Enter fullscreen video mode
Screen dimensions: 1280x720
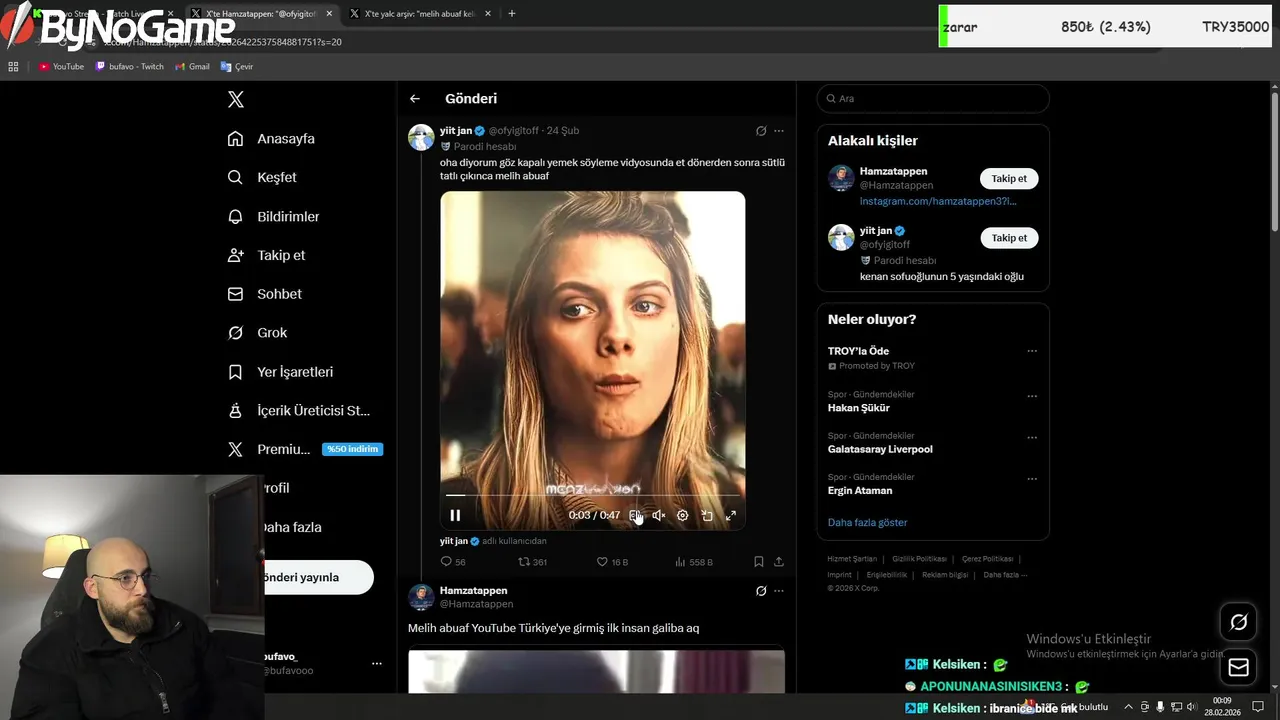point(731,515)
